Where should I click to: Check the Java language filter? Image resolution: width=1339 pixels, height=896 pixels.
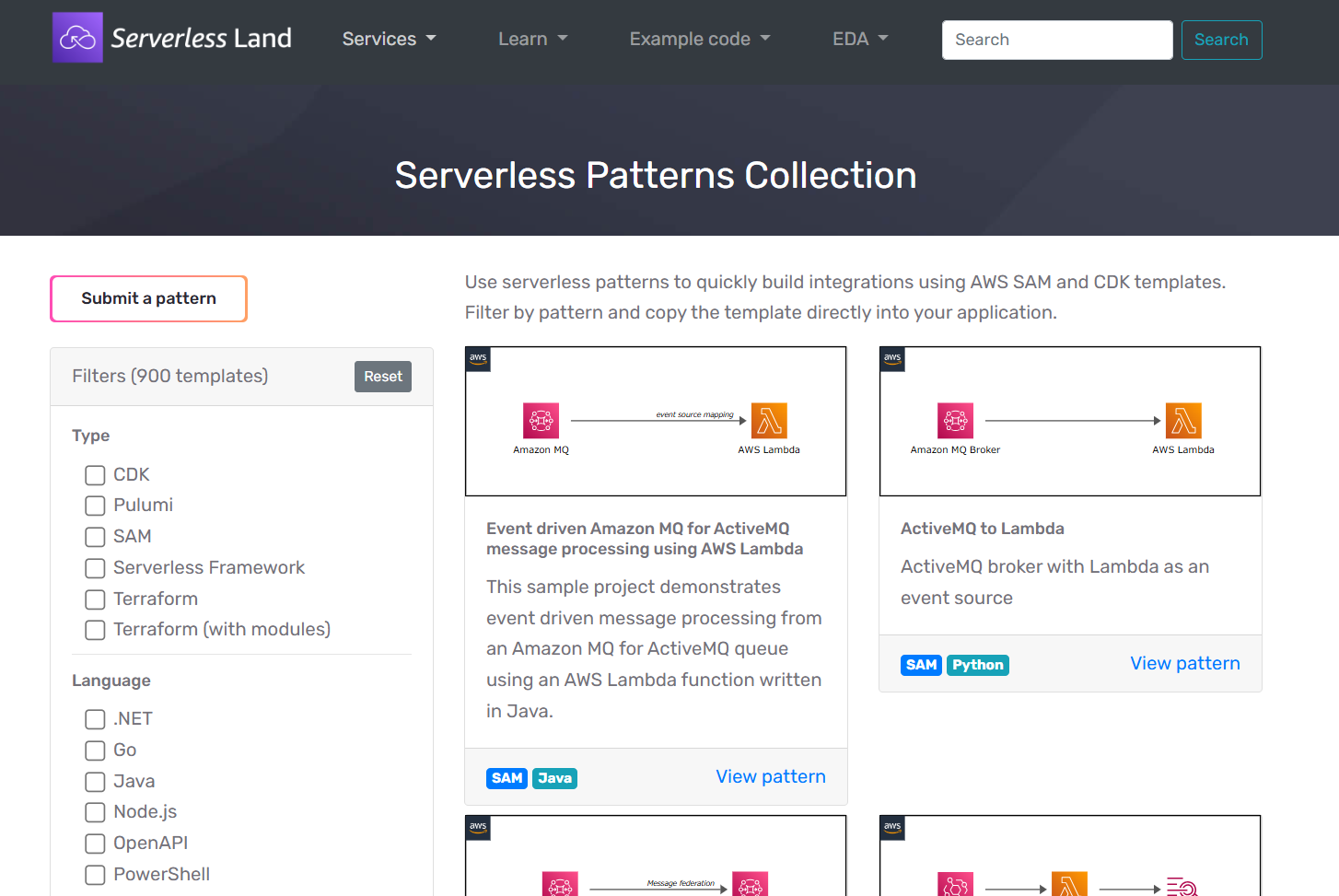(x=95, y=782)
